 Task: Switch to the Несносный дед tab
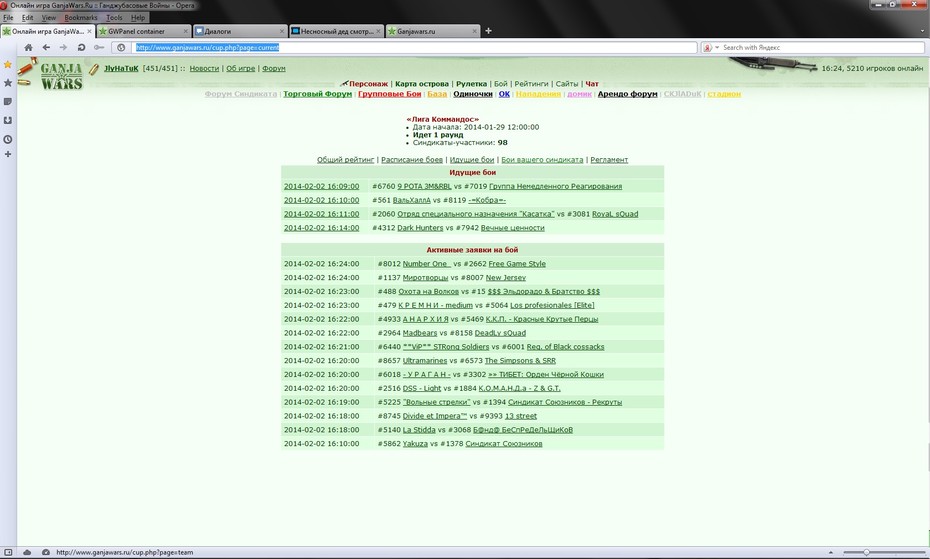[x=336, y=31]
